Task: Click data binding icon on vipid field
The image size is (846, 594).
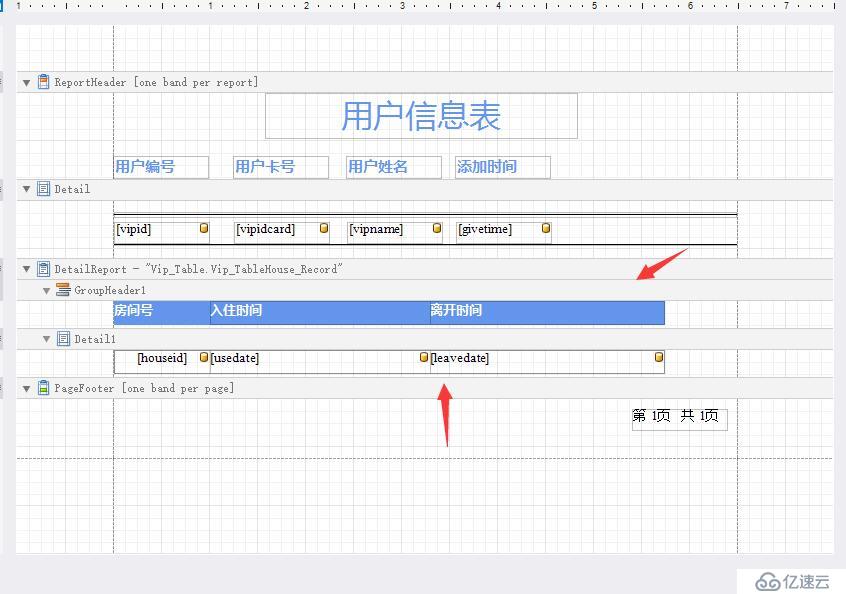Action: click(204, 228)
